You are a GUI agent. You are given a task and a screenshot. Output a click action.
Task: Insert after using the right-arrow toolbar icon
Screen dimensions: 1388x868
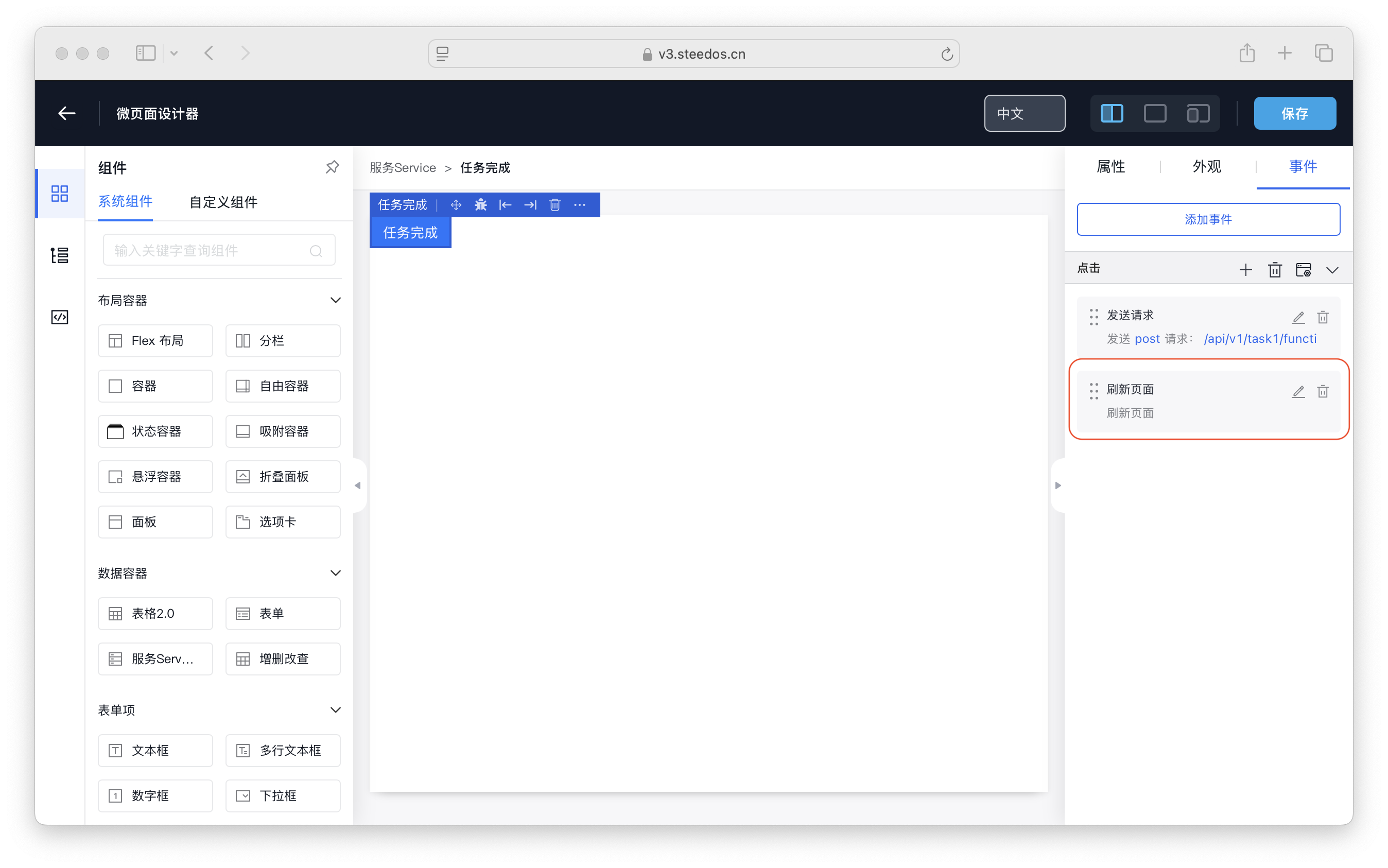point(530,205)
